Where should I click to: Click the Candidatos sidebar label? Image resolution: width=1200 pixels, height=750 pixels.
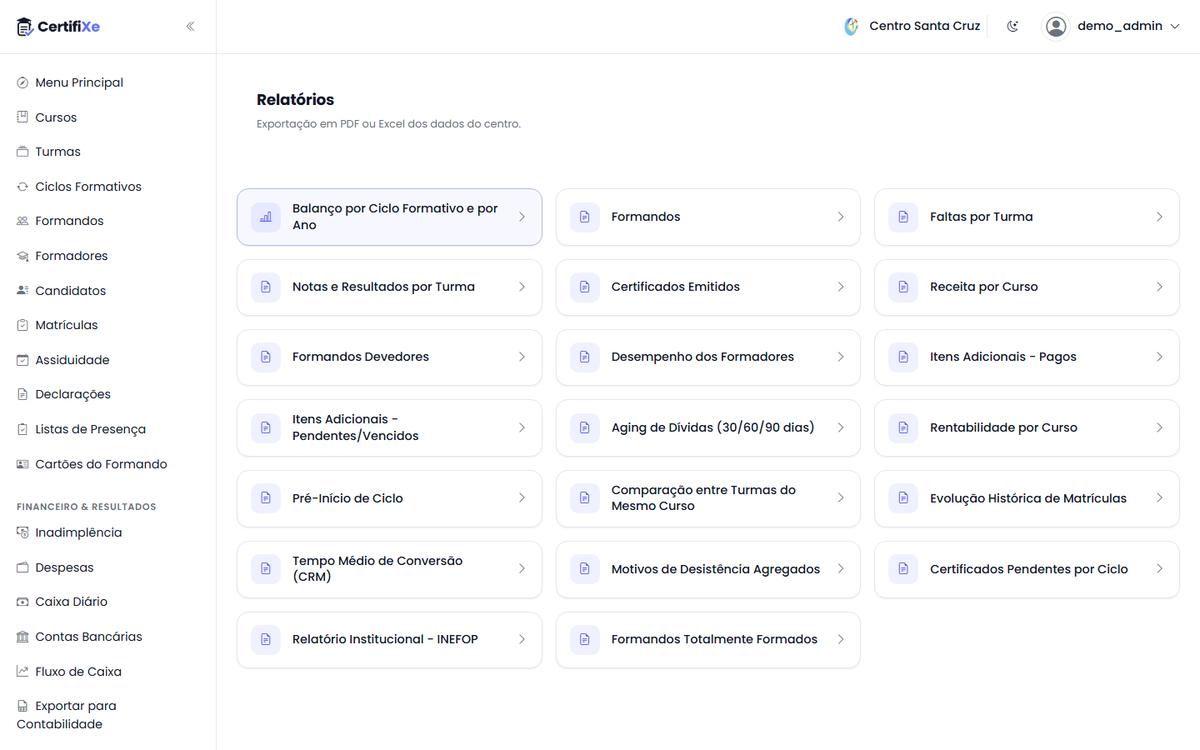pyautogui.click(x=70, y=291)
